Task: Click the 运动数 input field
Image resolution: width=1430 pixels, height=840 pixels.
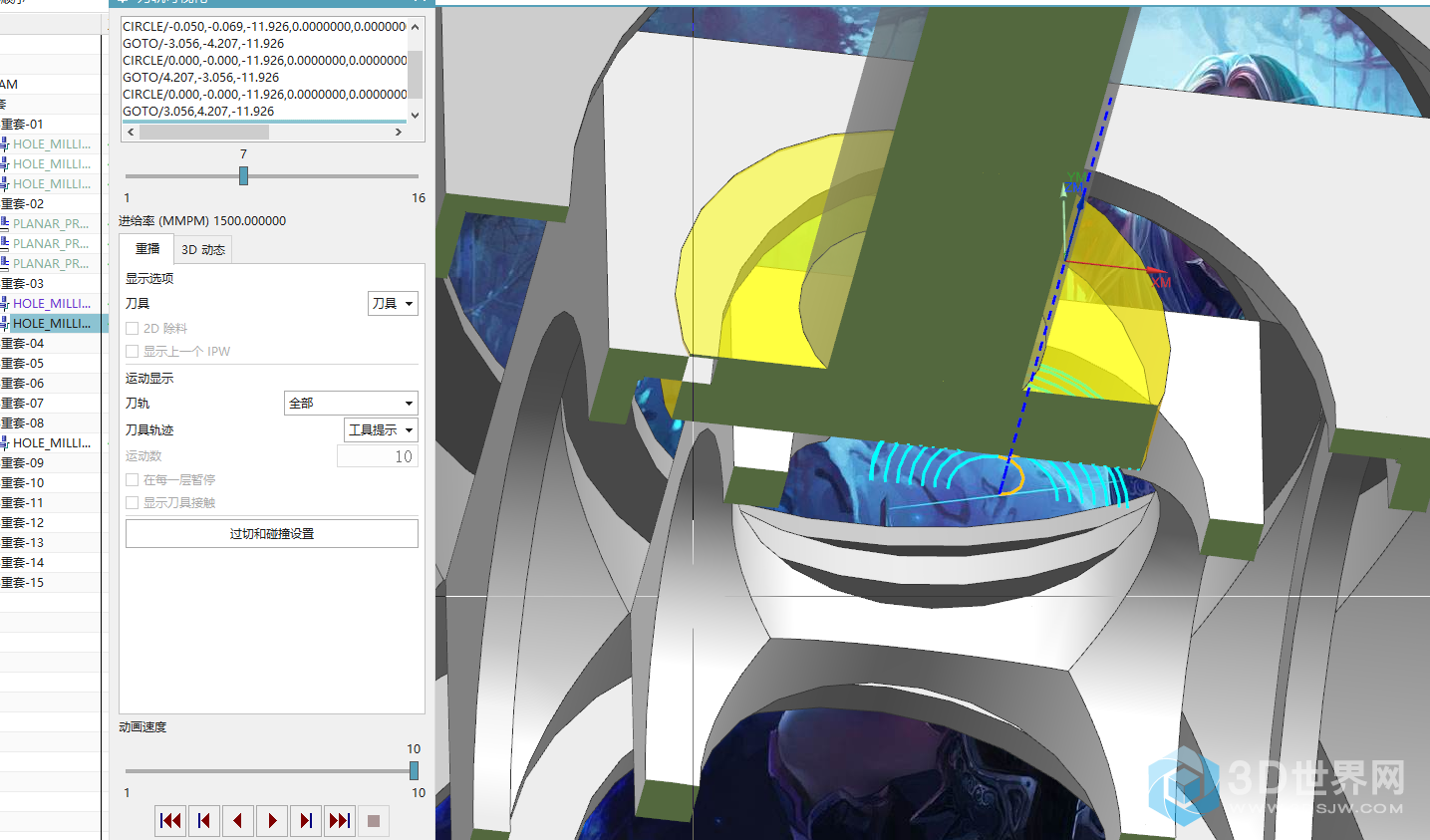Action: coord(378,456)
